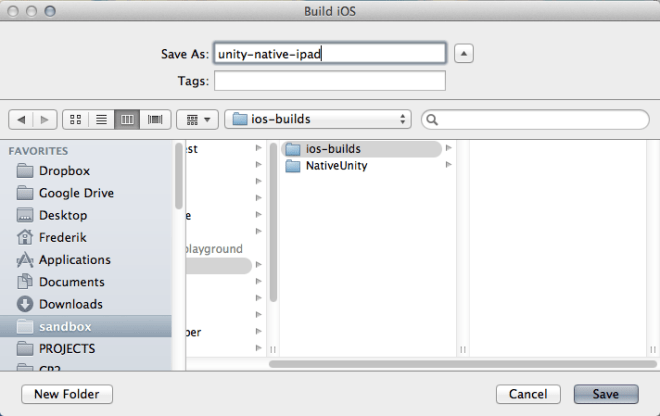Click the ios-builds folder icon in column
Screen dimensions: 660x416
[x=293, y=149]
